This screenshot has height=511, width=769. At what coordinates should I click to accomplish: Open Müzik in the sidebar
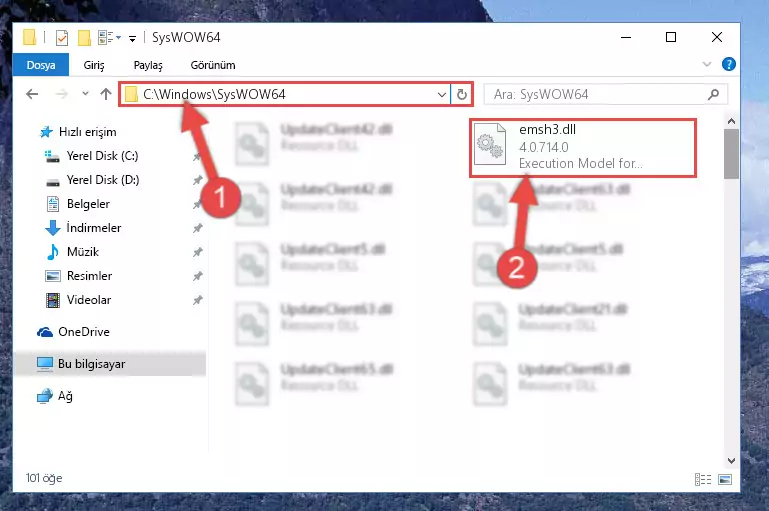(73, 252)
